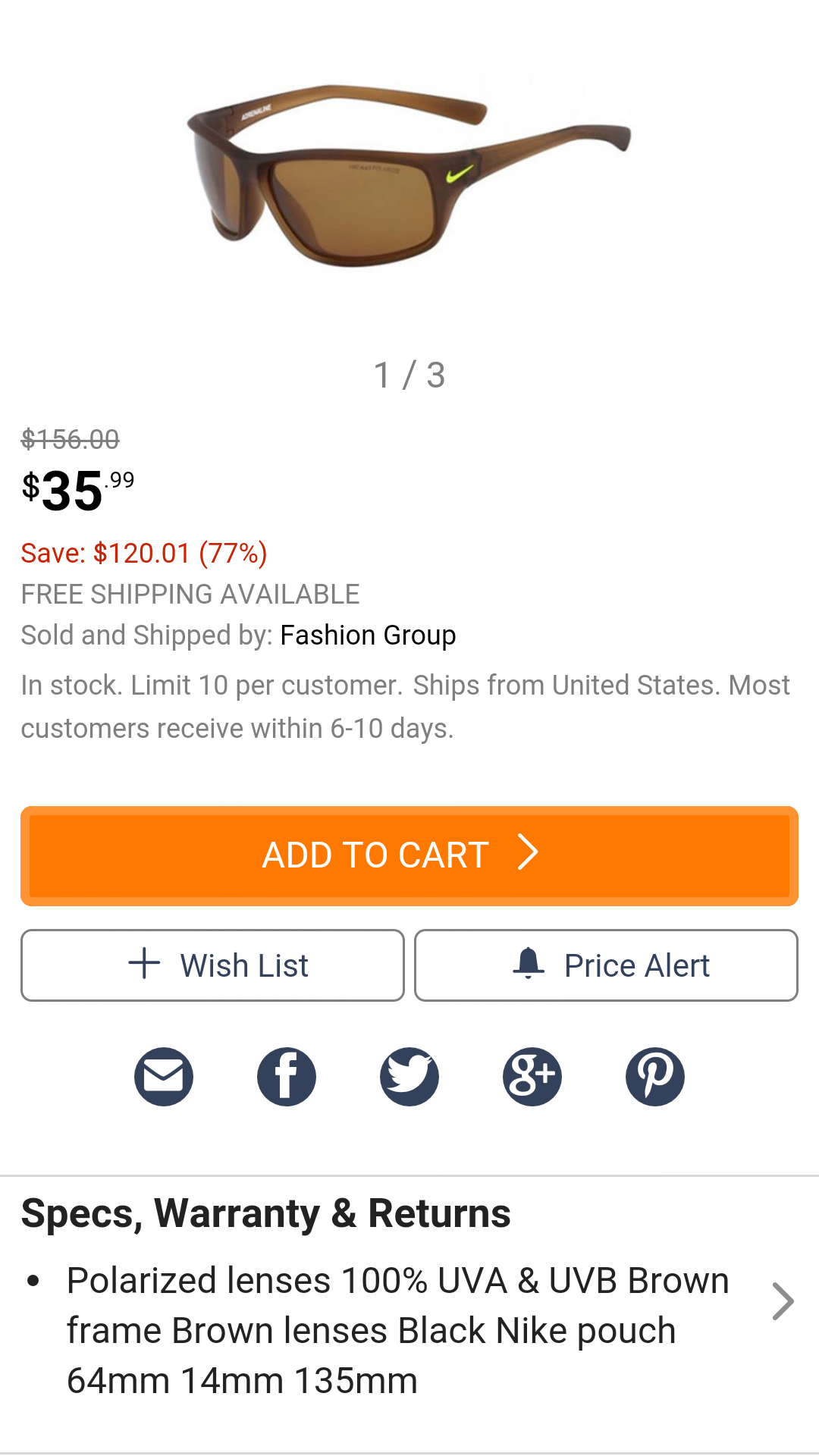Tap the arrow on Add to Cart
Screen dimensions: 819x1456
point(528,853)
